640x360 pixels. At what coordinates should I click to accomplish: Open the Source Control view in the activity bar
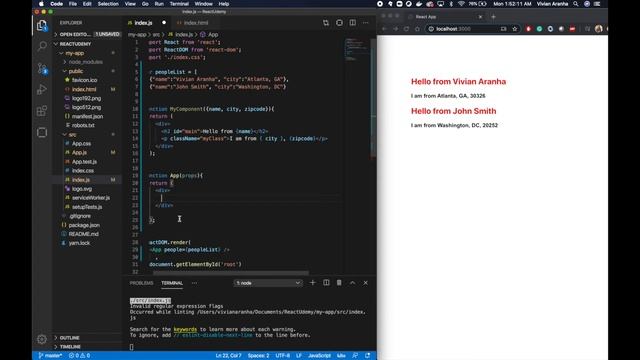(42, 68)
